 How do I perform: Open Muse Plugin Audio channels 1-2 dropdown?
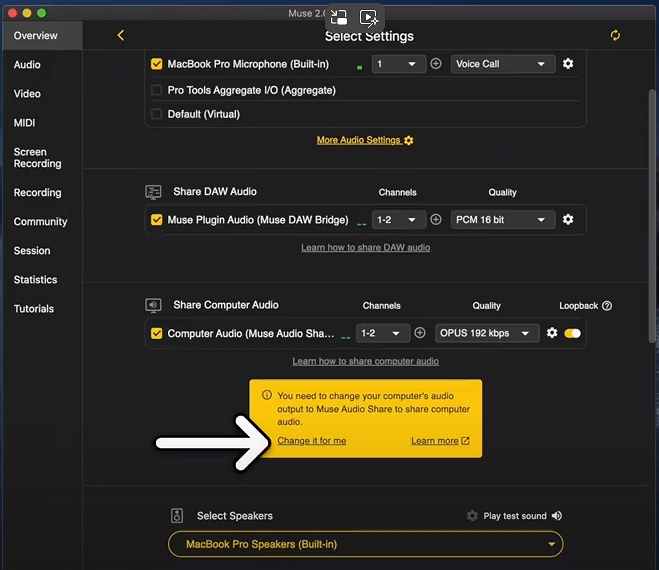click(398, 219)
